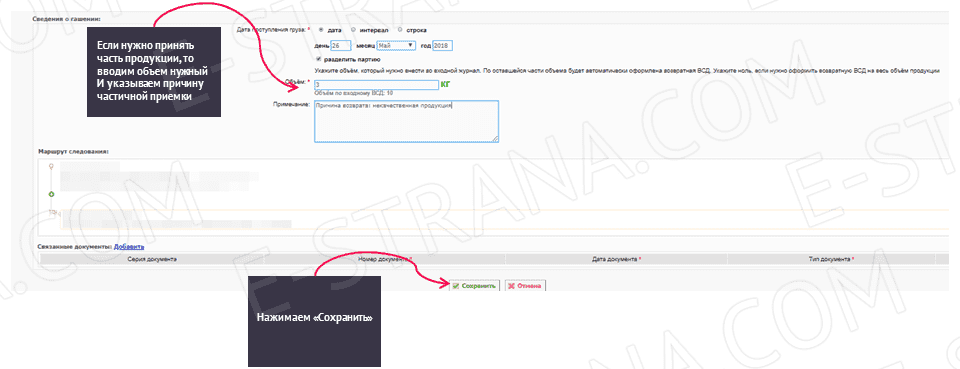This screenshot has width=960, height=369.
Task: Open the «месяц» dropdown showing Май
Action: click(x=396, y=45)
